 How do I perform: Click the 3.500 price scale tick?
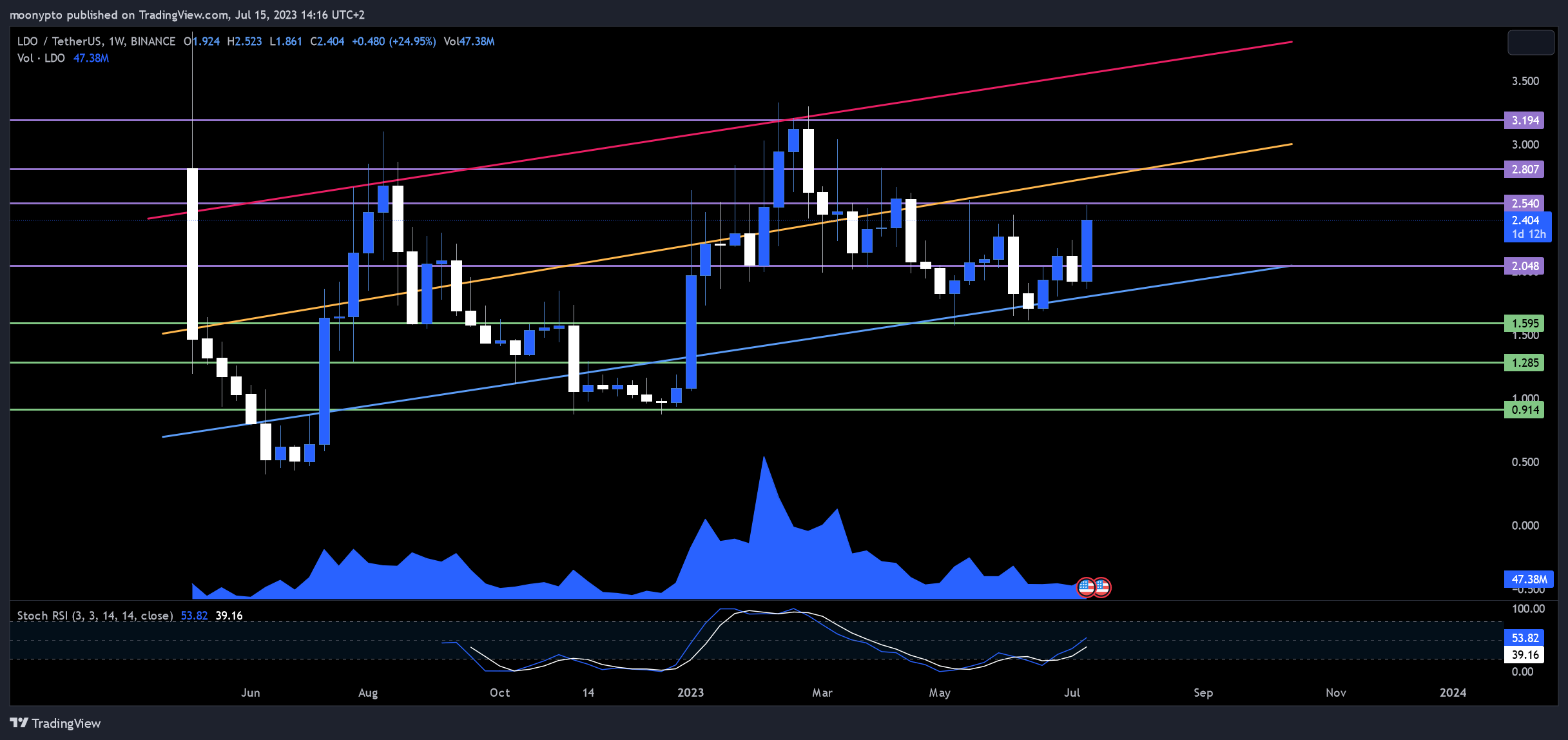pos(1525,81)
